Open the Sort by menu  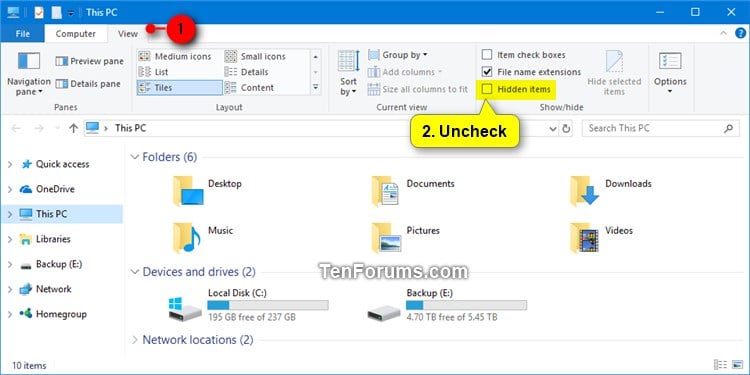348,73
